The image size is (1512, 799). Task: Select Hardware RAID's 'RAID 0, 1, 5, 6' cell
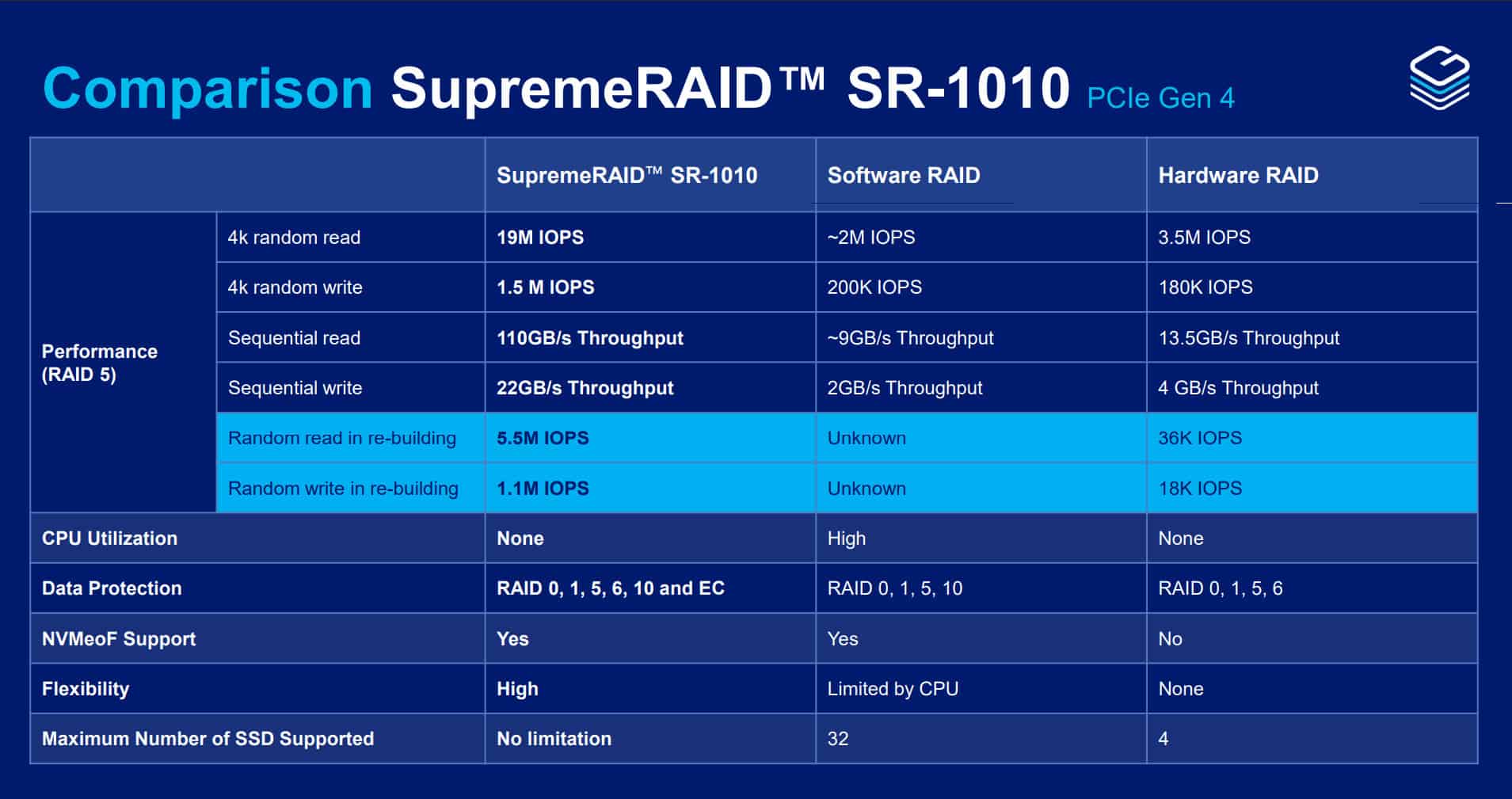(1312, 588)
